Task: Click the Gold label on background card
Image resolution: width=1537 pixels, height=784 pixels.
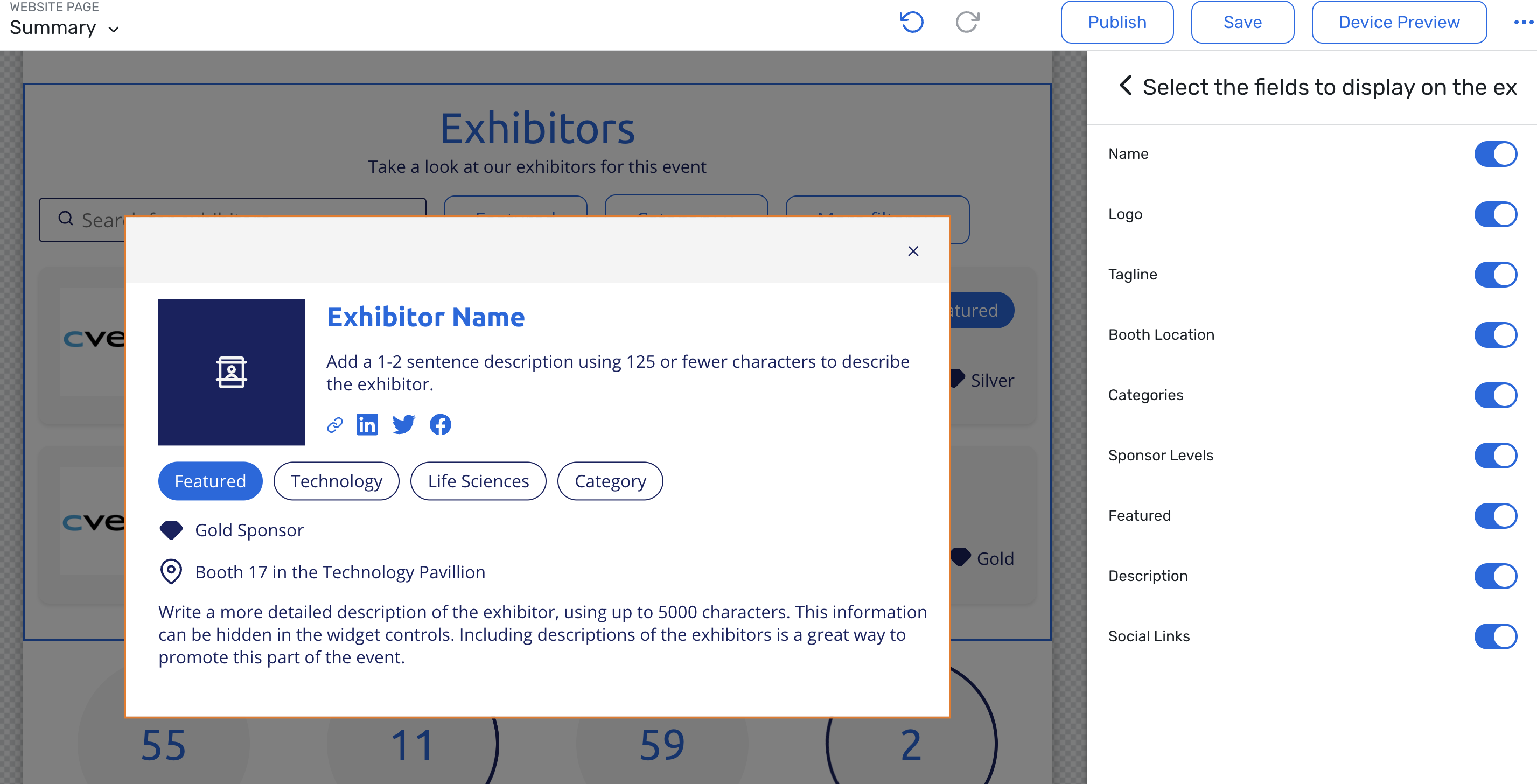Action: pos(995,558)
